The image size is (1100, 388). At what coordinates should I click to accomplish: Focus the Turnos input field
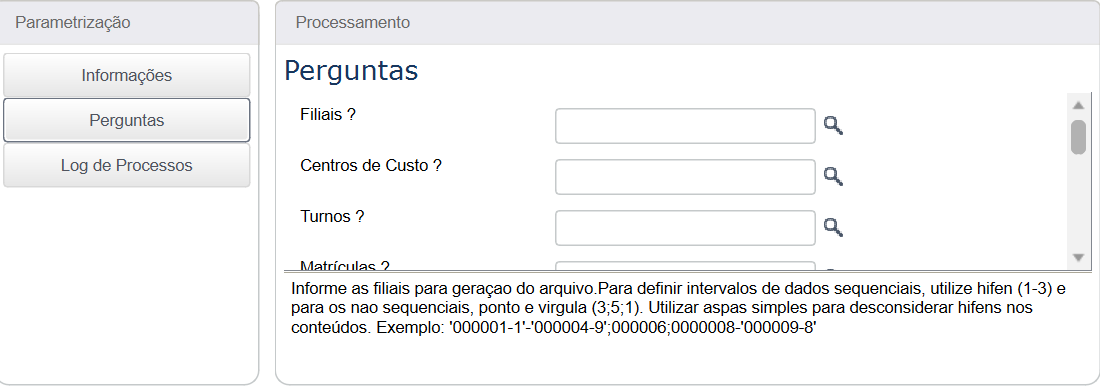(x=685, y=227)
